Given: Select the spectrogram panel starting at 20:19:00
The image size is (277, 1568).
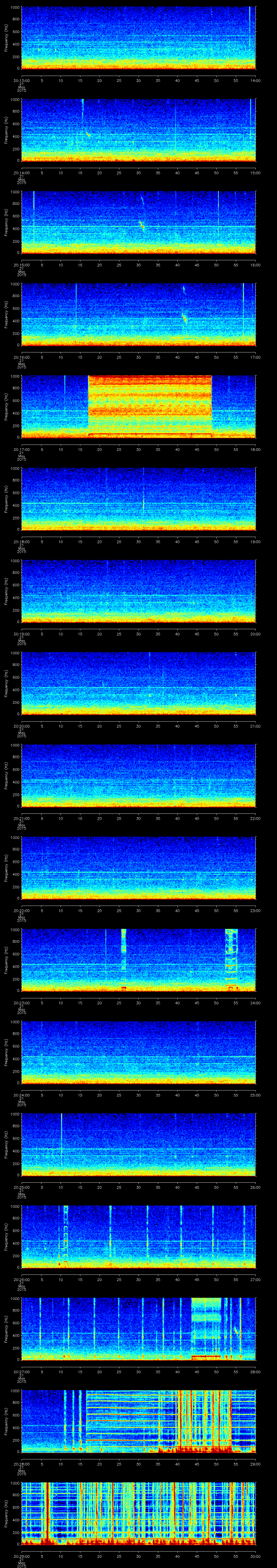Looking at the screenshot, I should pyautogui.click(x=139, y=591).
